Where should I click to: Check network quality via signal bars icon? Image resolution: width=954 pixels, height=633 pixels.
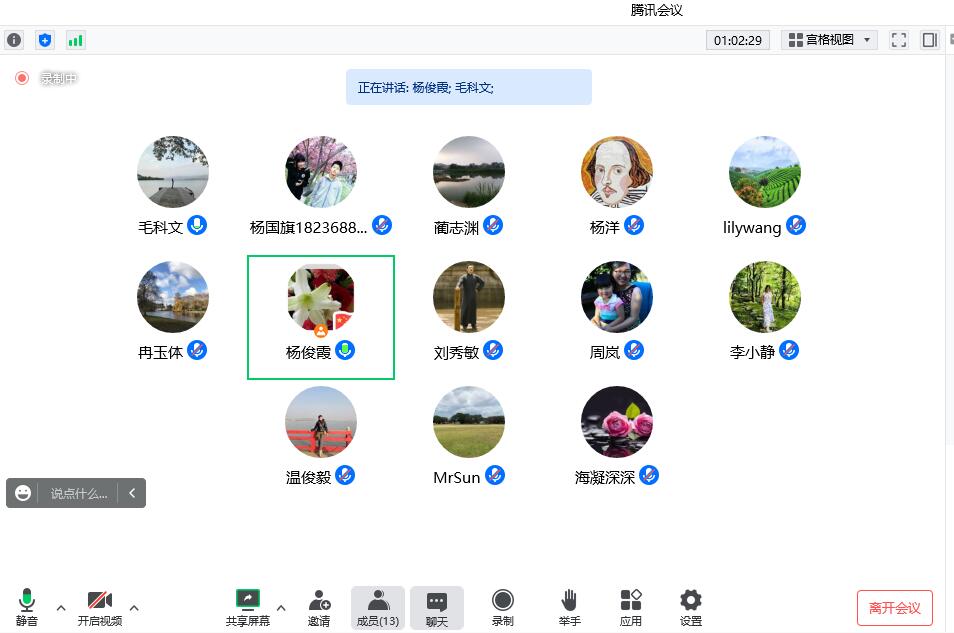coord(76,40)
